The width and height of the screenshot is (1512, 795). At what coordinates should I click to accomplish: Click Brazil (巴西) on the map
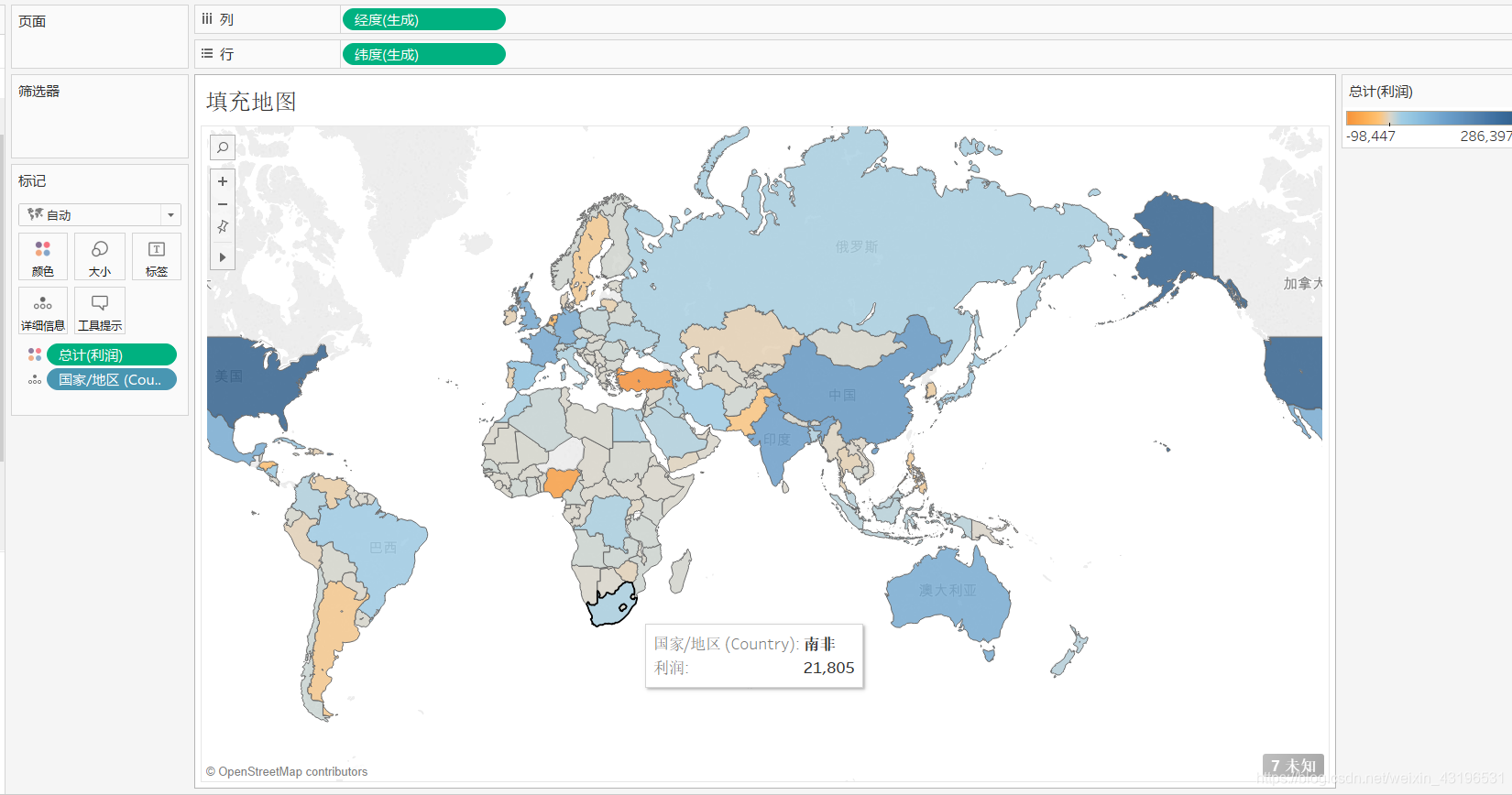pos(383,548)
